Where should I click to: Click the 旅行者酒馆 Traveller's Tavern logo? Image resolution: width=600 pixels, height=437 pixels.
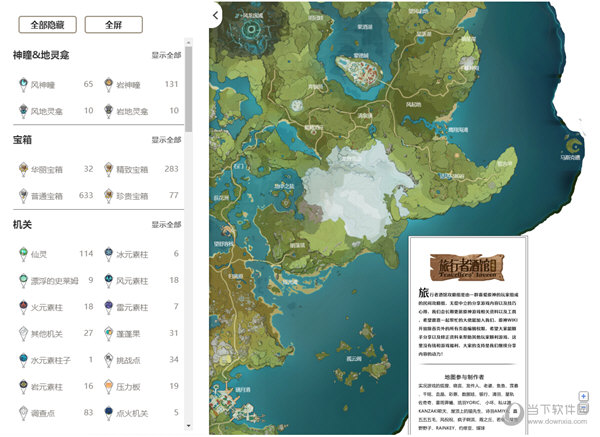467,267
